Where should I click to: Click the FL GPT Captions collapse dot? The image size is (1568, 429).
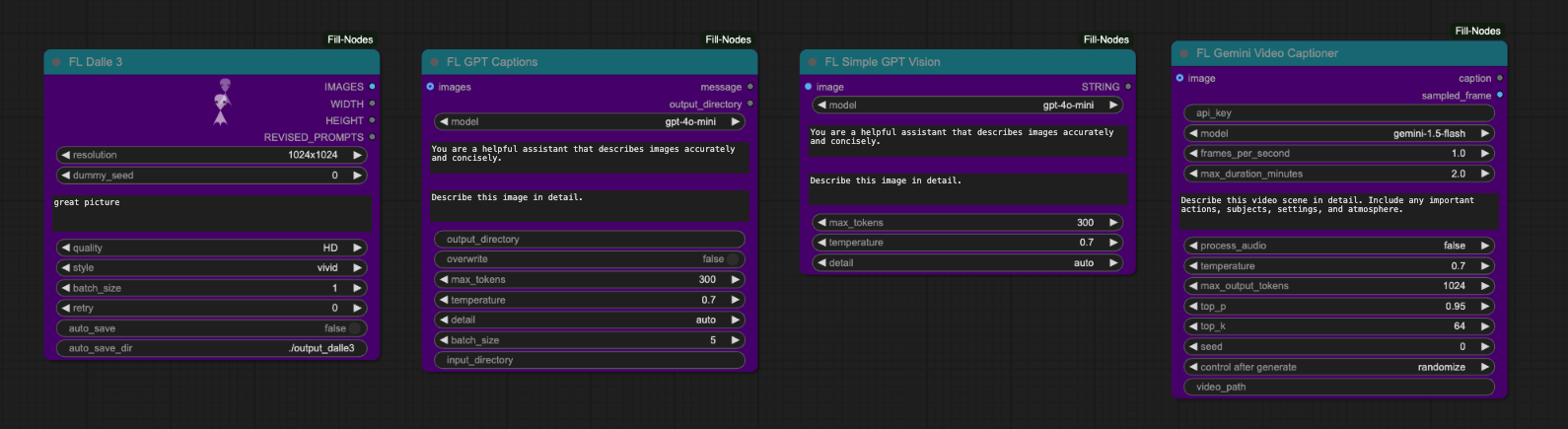434,62
